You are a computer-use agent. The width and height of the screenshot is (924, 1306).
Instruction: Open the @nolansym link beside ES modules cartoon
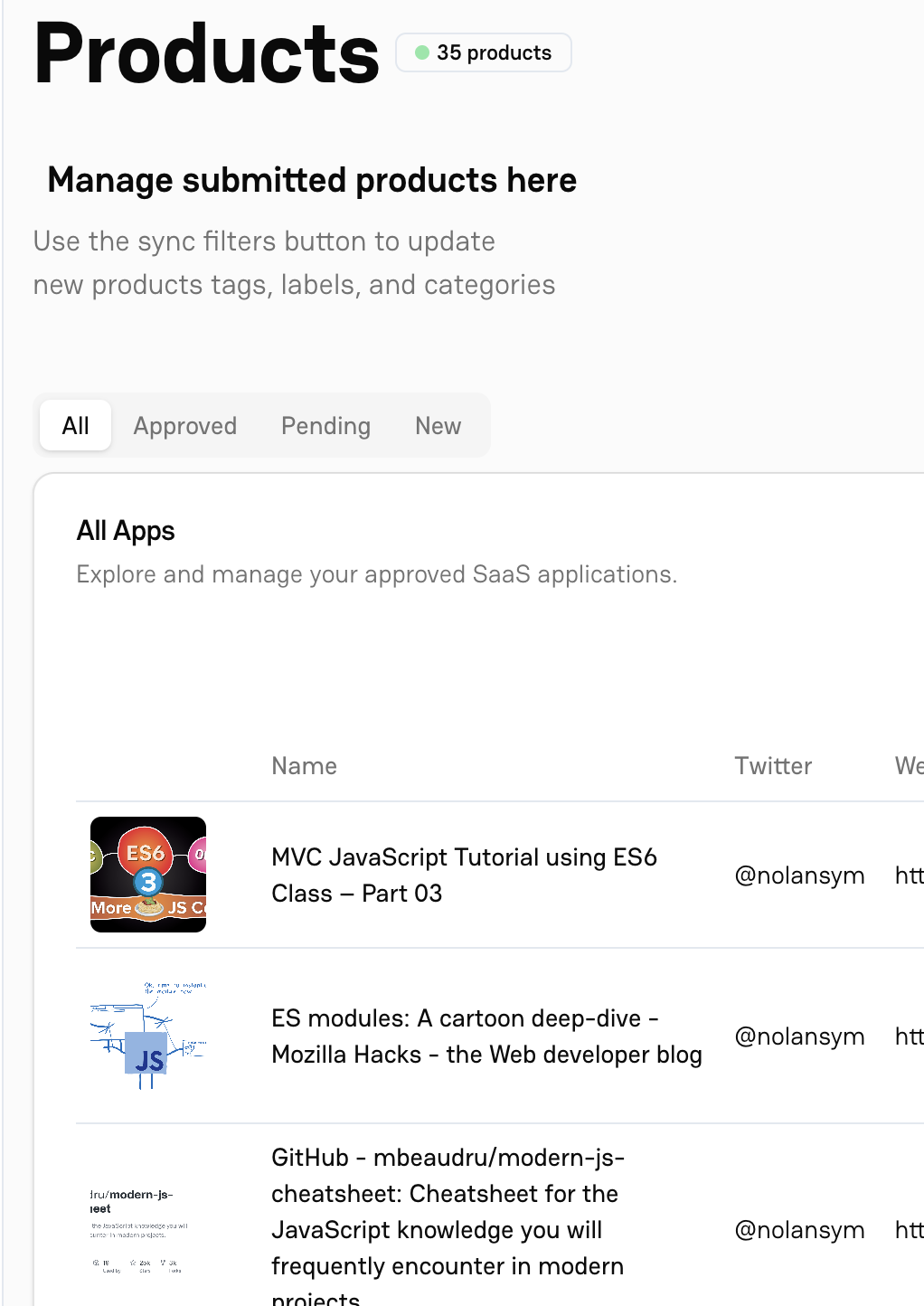pyautogui.click(x=799, y=1036)
